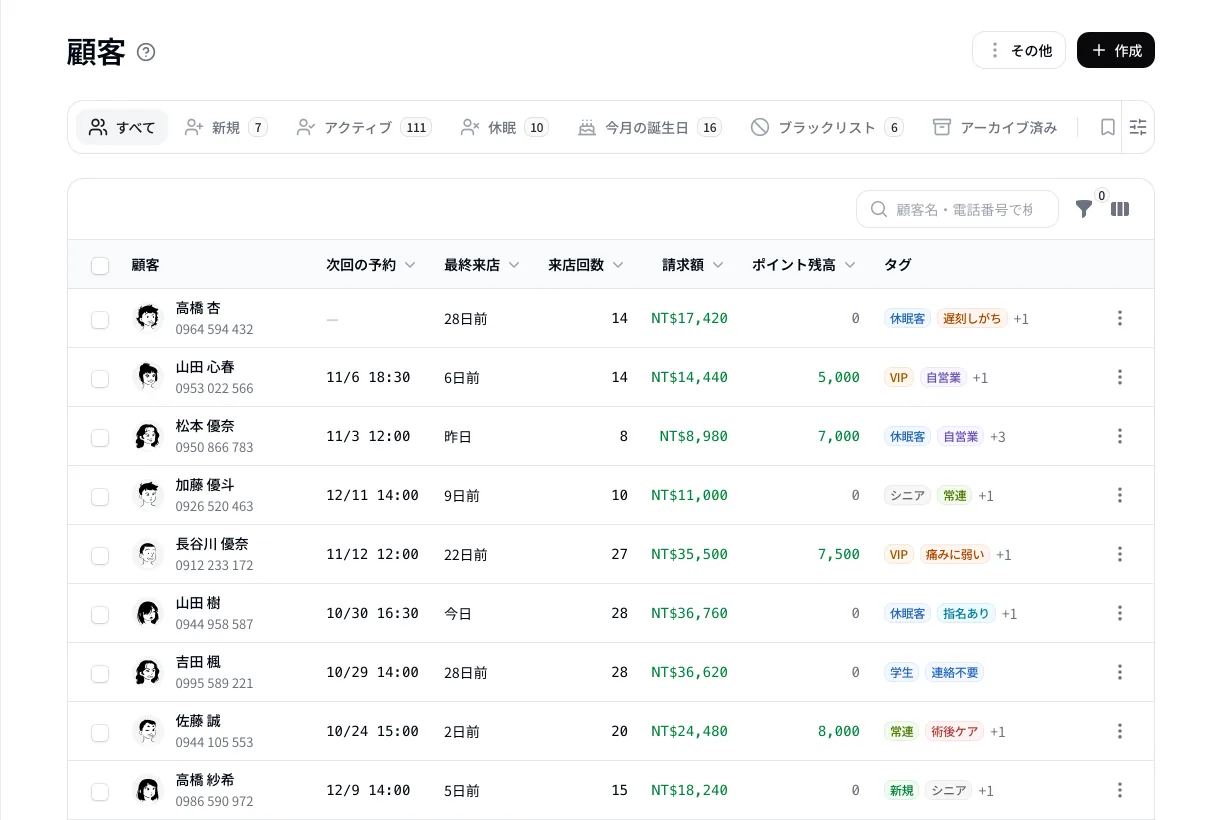
Task: Sort by ポイント残高 column
Action: pyautogui.click(x=804, y=265)
